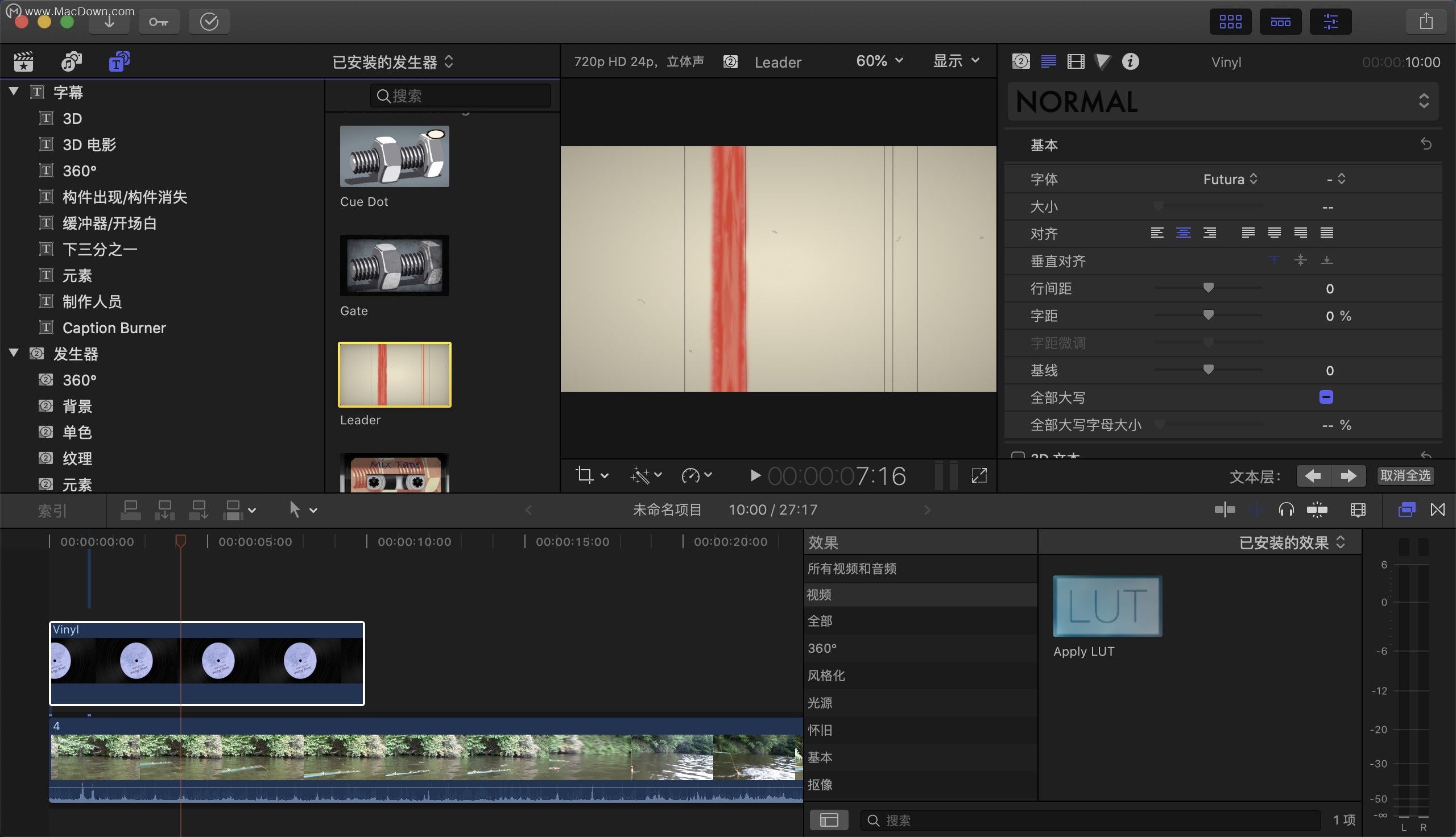Click the Share export icon
The width and height of the screenshot is (1456, 837).
(x=1425, y=22)
